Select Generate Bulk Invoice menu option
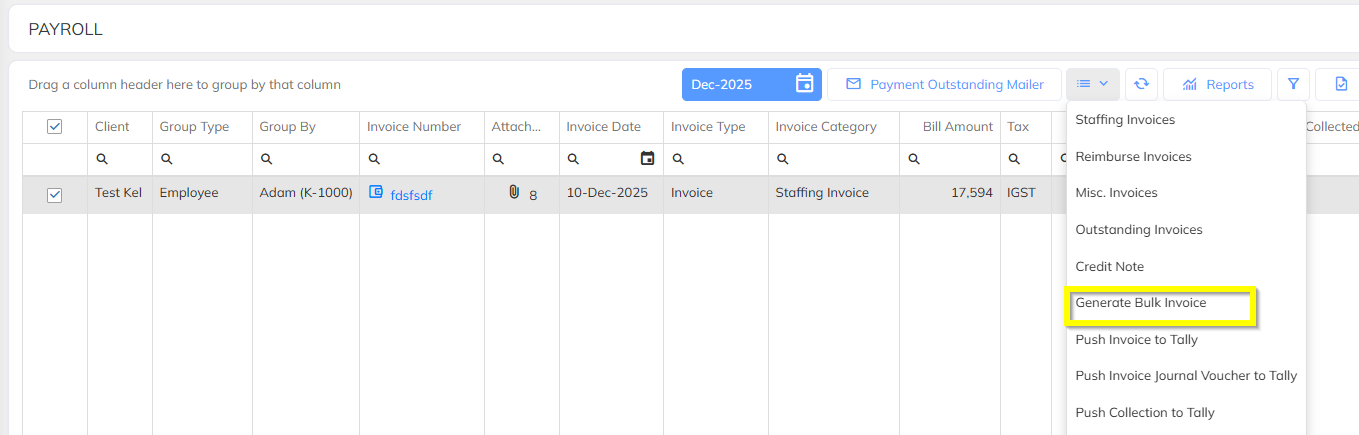The height and width of the screenshot is (435, 1359). [x=1141, y=303]
